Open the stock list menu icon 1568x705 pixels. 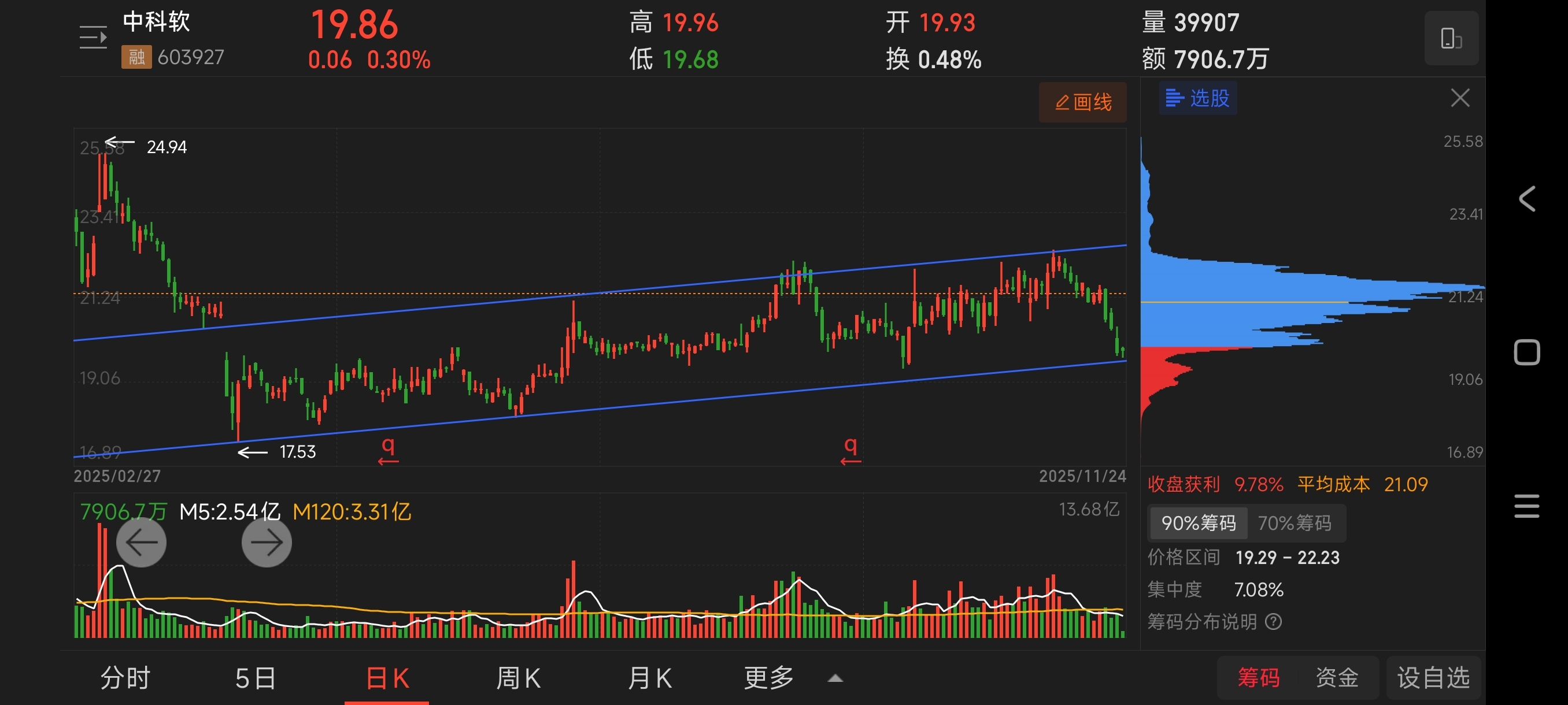coord(93,38)
